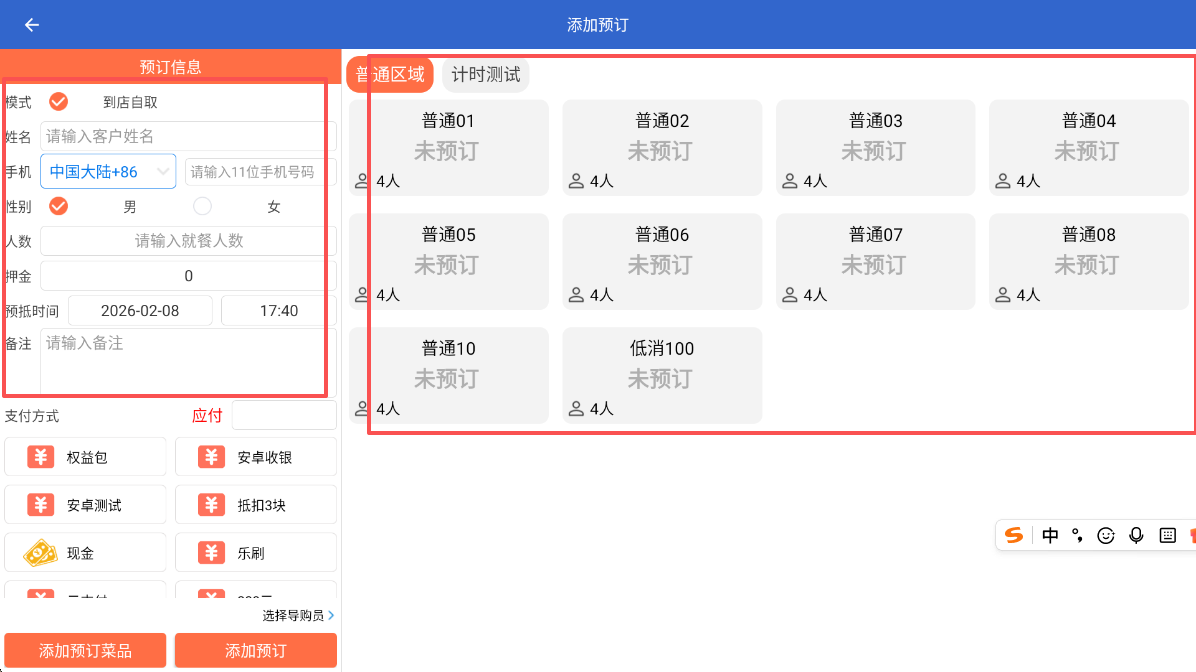This screenshot has height=672, width=1196.
Task: Pick 安卓收银 payment yen icon
Action: (211, 457)
